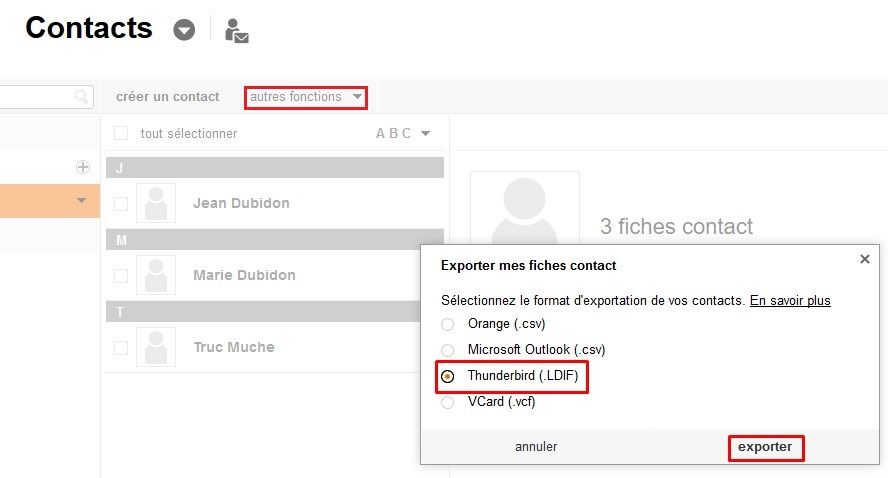Tick the checkbox next to Marie Dubidon
The image size is (888, 478).
pos(121,275)
